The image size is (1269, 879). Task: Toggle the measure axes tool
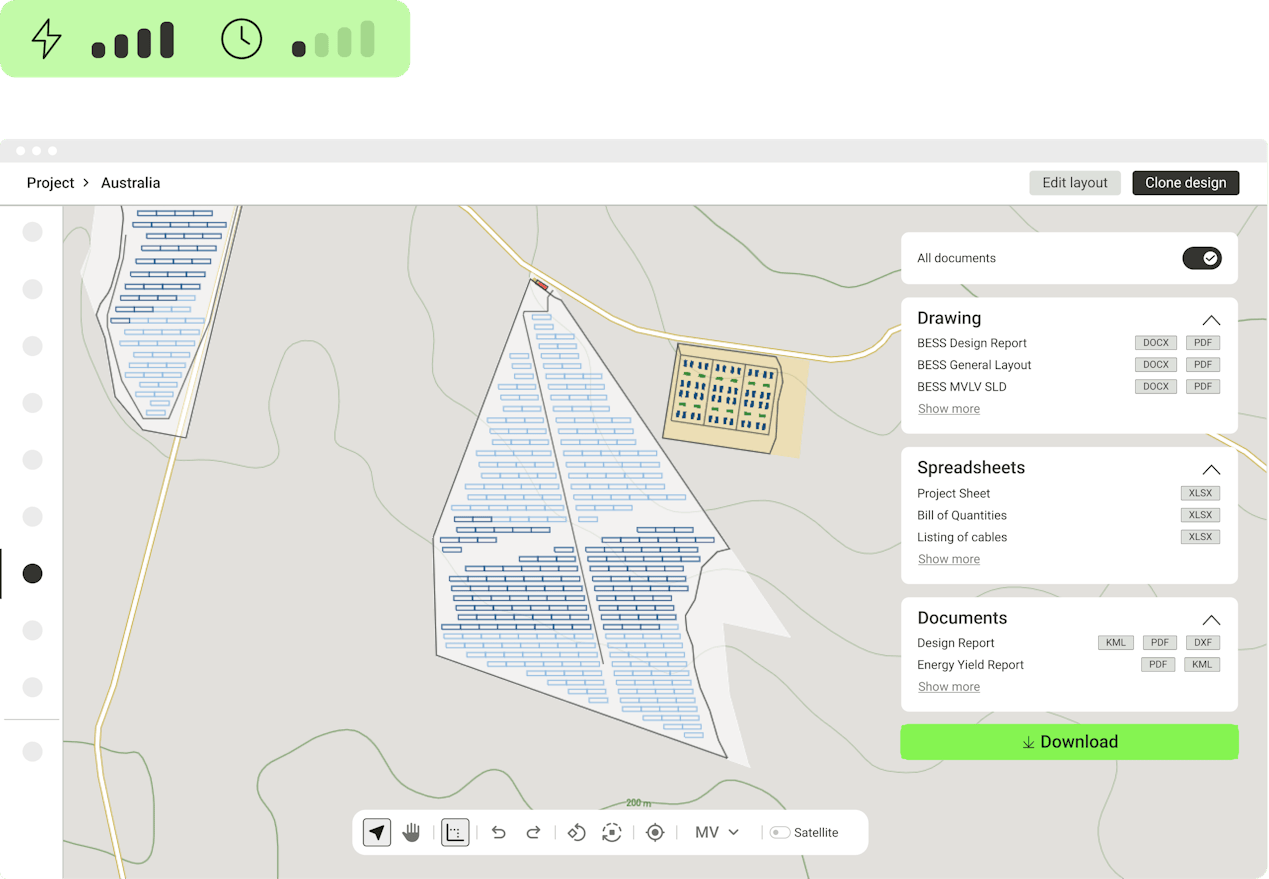(455, 832)
